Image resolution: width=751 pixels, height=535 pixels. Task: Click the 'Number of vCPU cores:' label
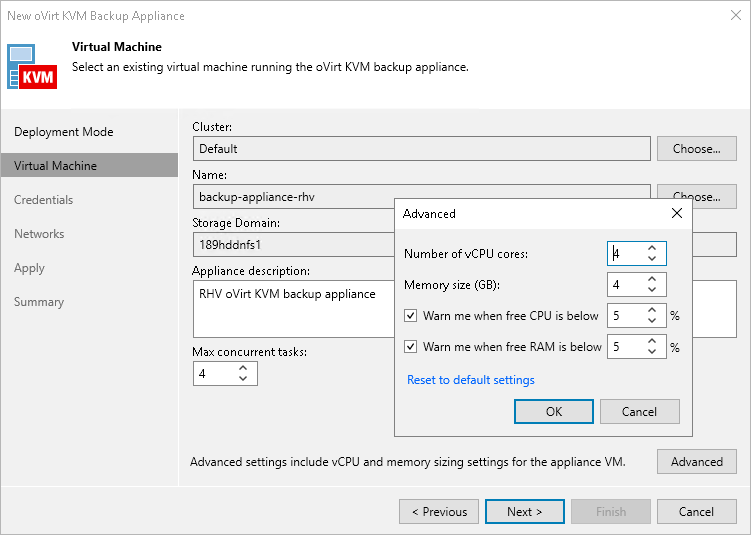(466, 253)
